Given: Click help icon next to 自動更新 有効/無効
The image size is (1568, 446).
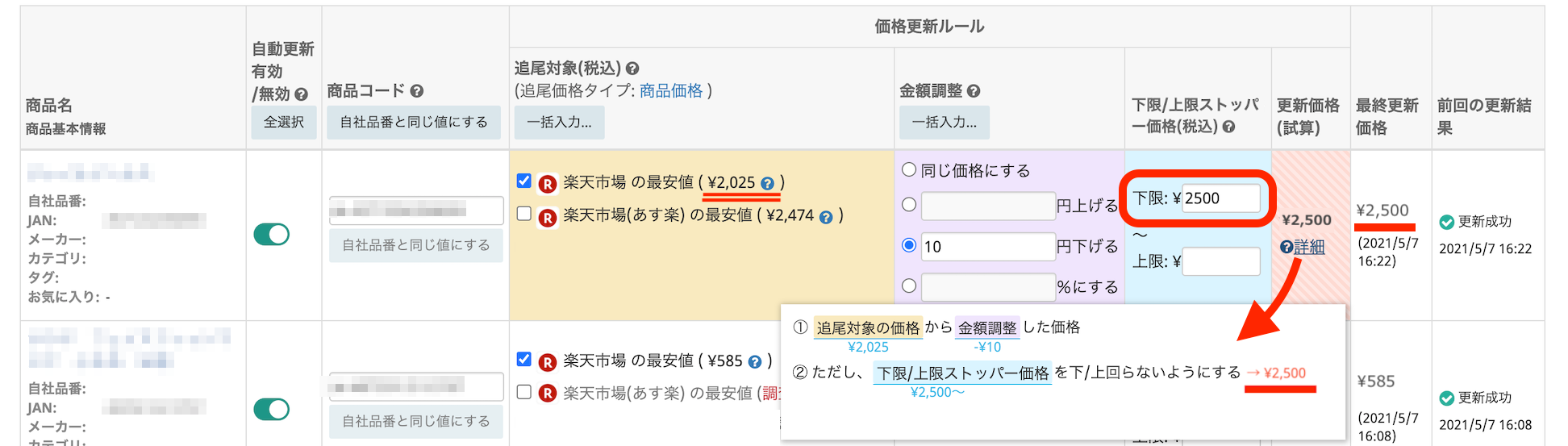Looking at the screenshot, I should pyautogui.click(x=302, y=94).
